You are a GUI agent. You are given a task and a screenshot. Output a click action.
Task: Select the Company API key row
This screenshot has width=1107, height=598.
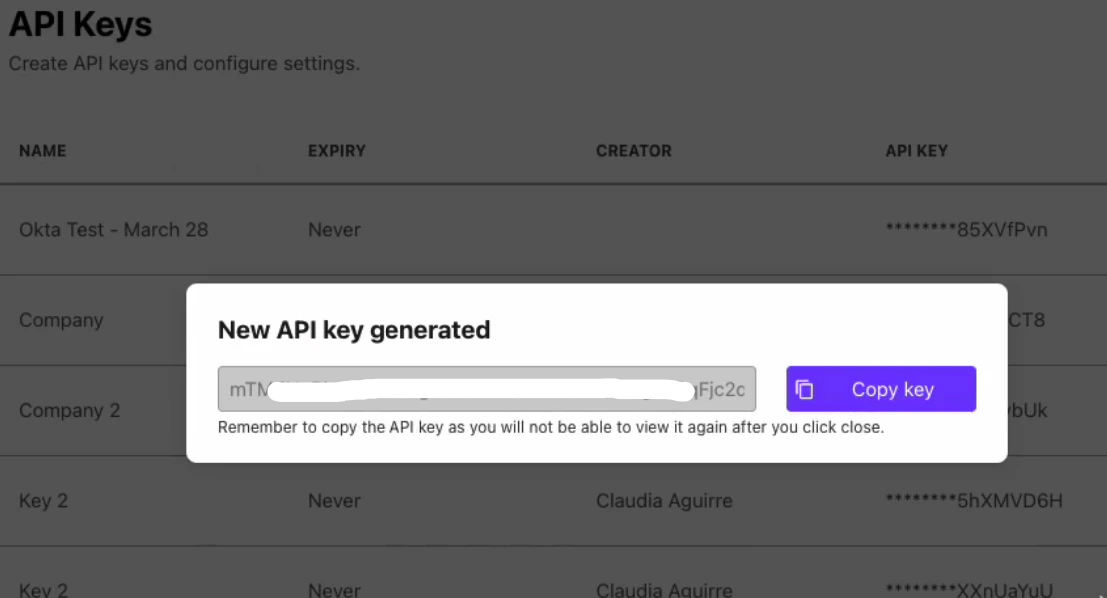[x=61, y=320]
